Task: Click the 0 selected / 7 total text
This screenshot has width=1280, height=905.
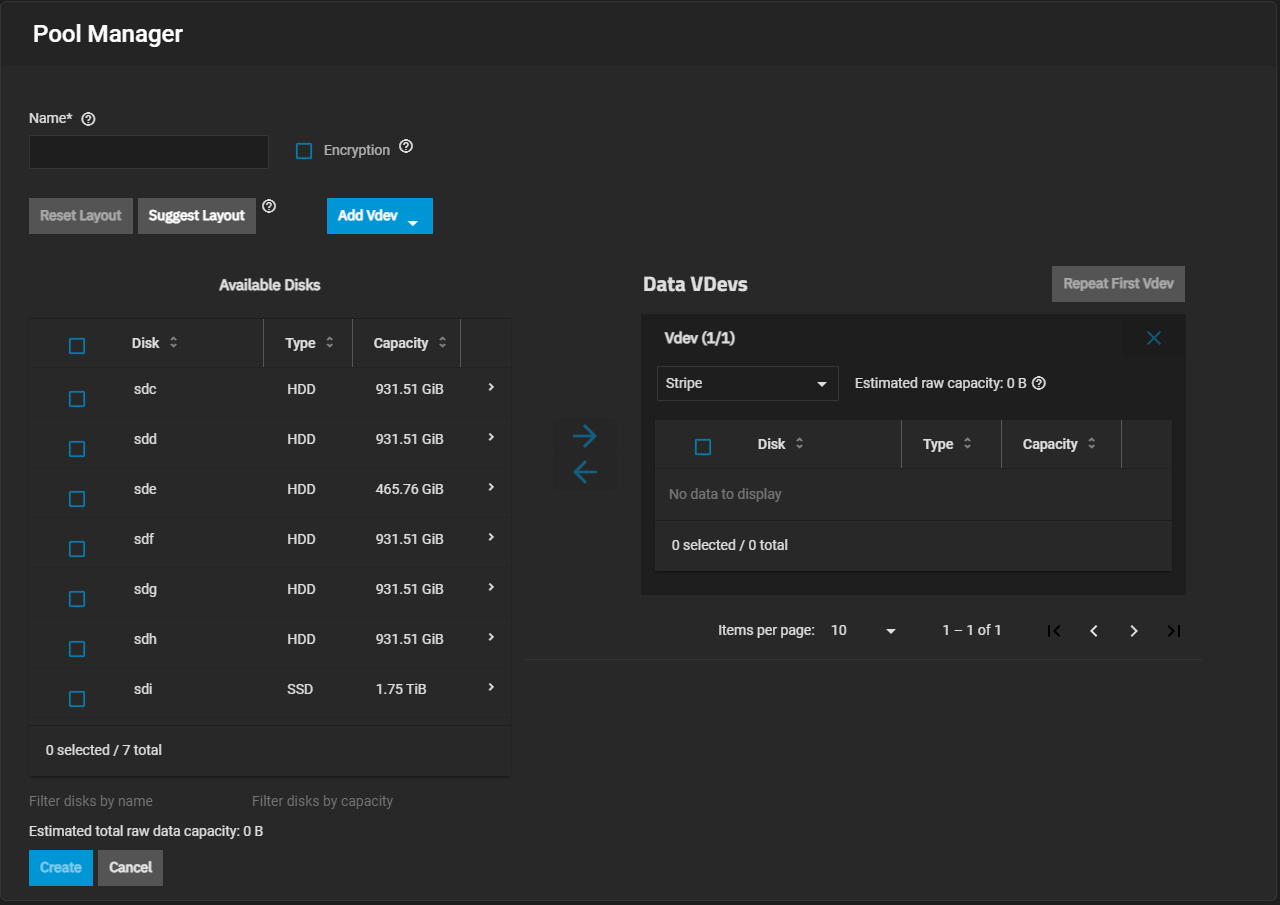Action: click(104, 750)
